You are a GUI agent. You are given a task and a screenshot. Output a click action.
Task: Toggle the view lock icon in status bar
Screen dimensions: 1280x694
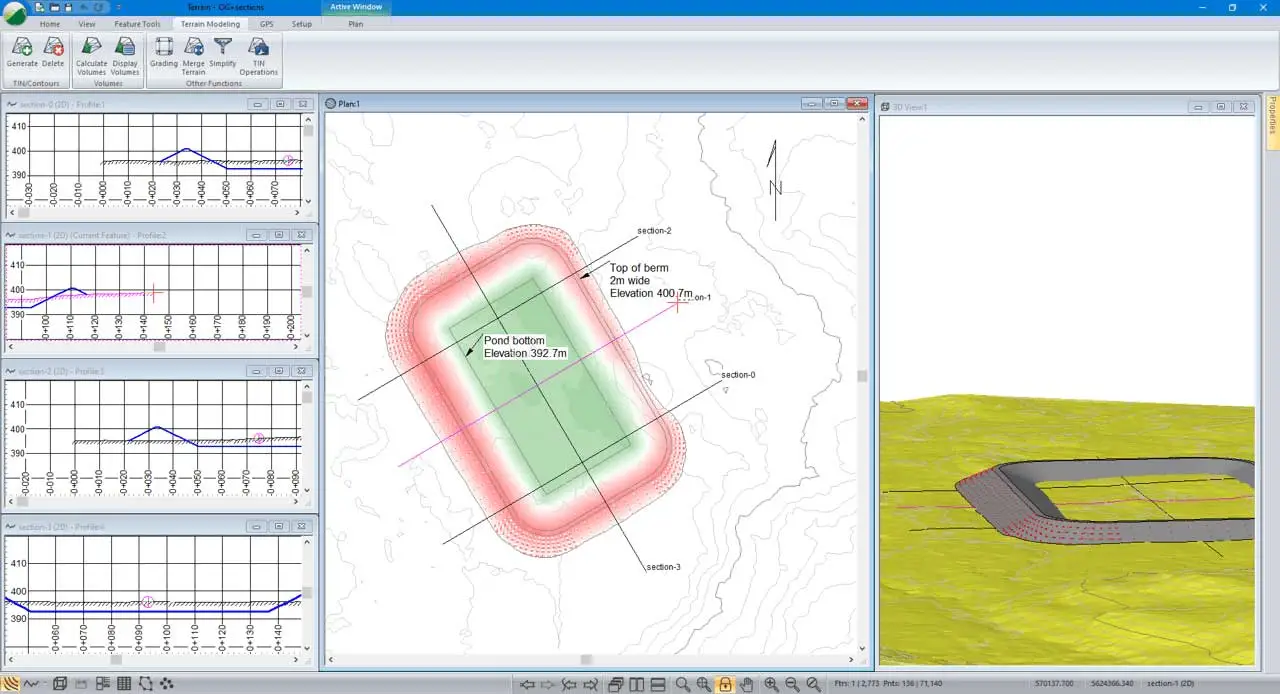(x=725, y=684)
